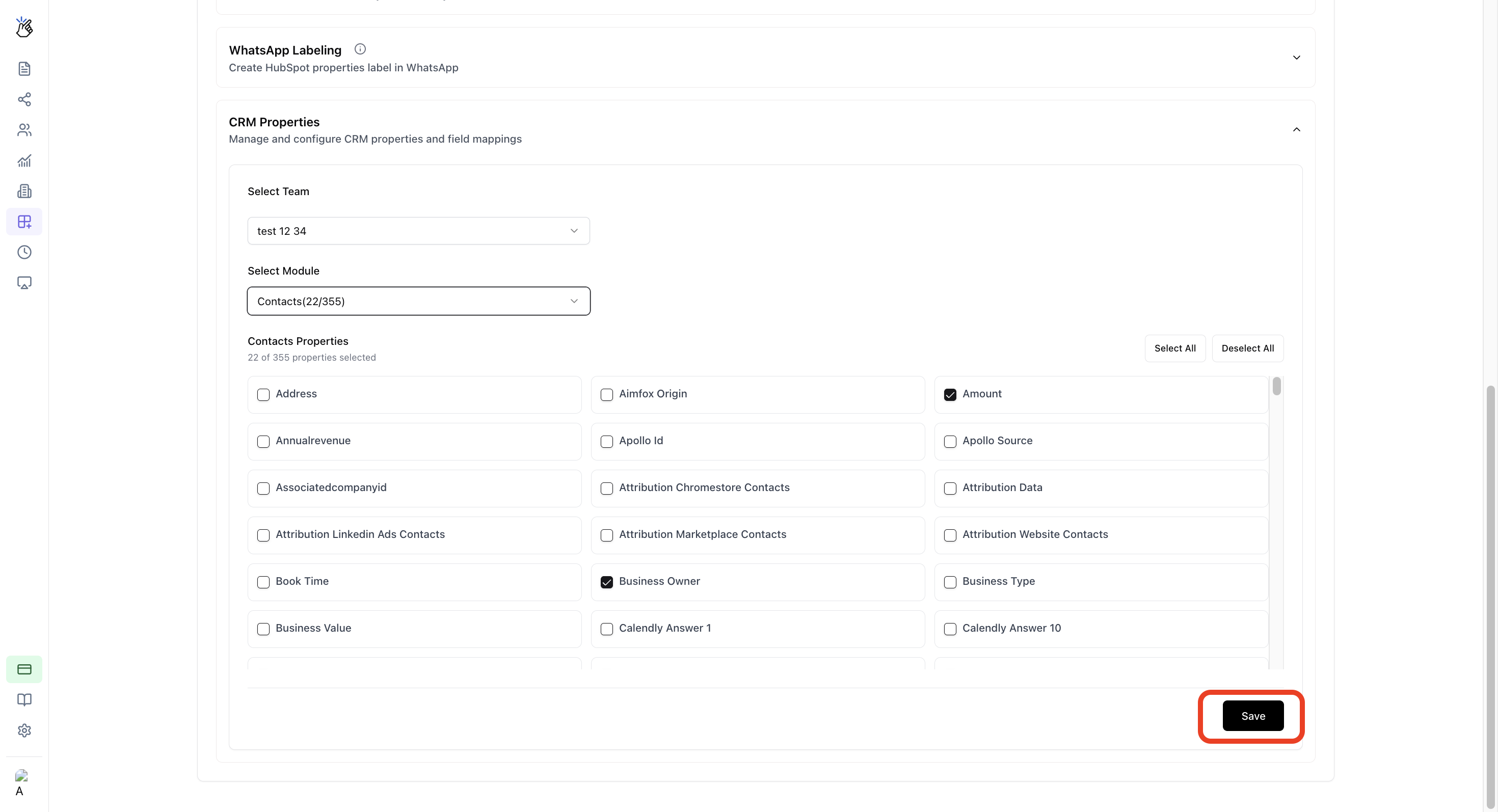Open the document icon in sidebar
Image resolution: width=1498 pixels, height=812 pixels.
[x=24, y=69]
